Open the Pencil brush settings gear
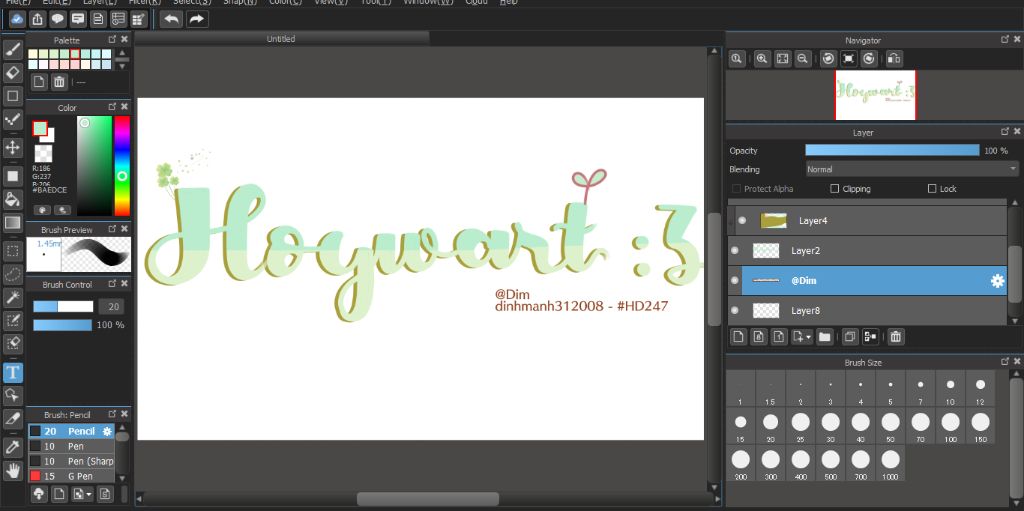The height and width of the screenshot is (511, 1024). [x=107, y=431]
